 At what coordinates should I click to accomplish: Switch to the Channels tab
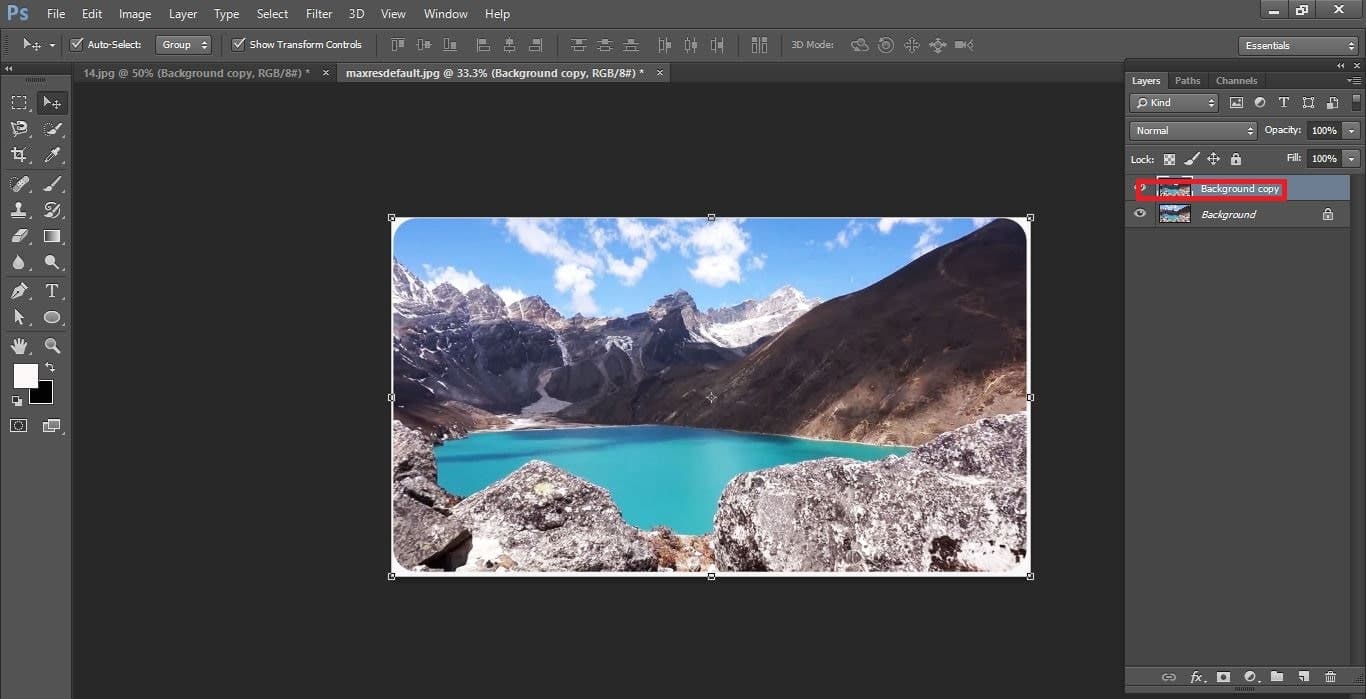point(1237,80)
